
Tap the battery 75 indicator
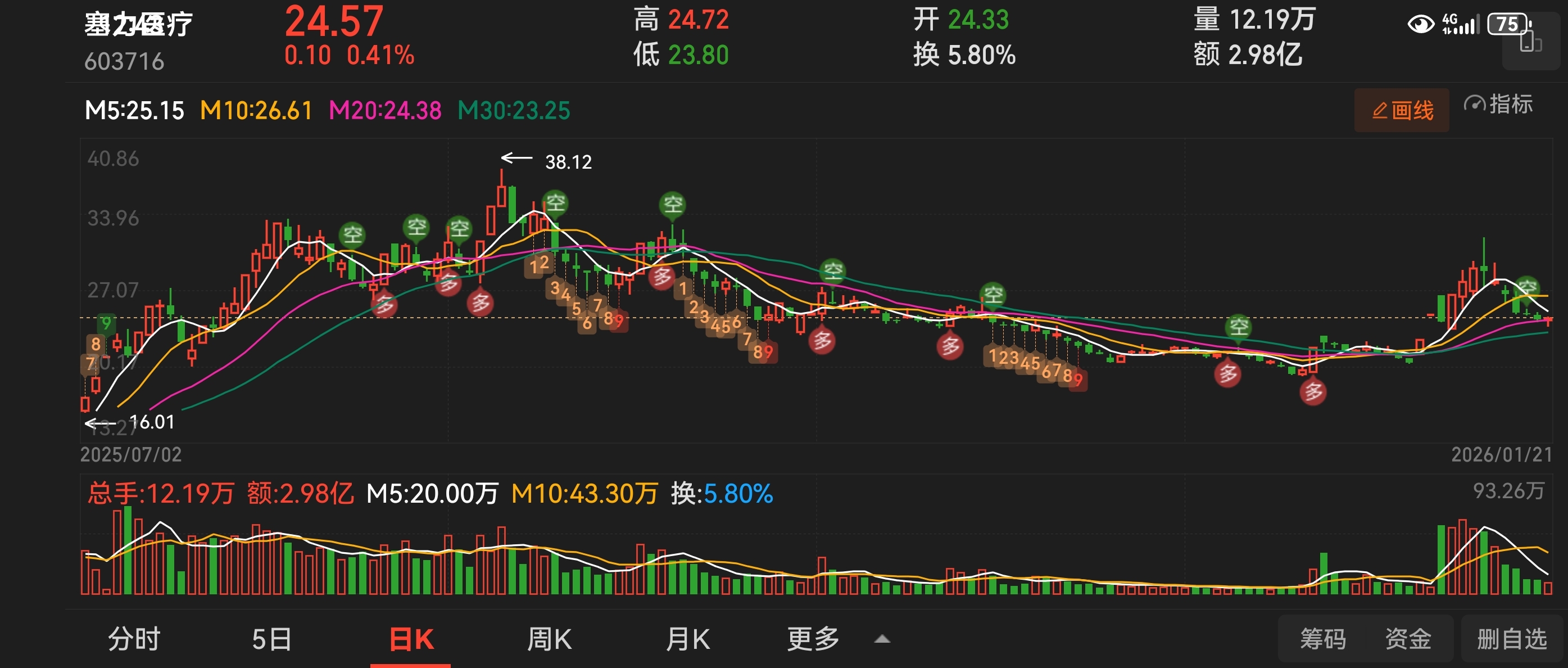(x=1508, y=24)
